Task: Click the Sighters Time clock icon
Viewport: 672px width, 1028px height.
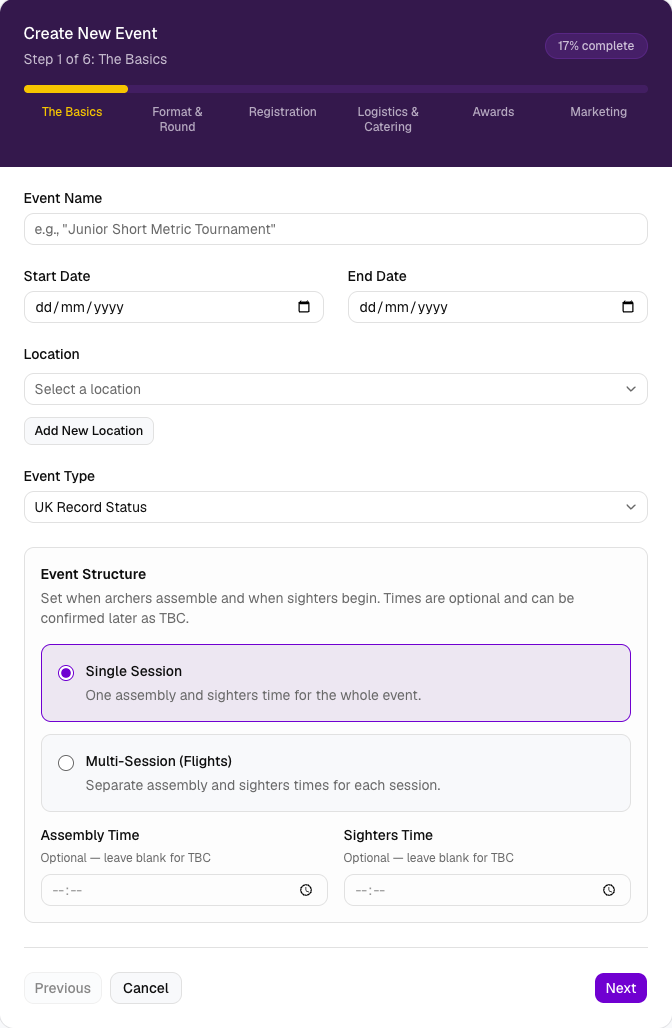Action: click(609, 890)
